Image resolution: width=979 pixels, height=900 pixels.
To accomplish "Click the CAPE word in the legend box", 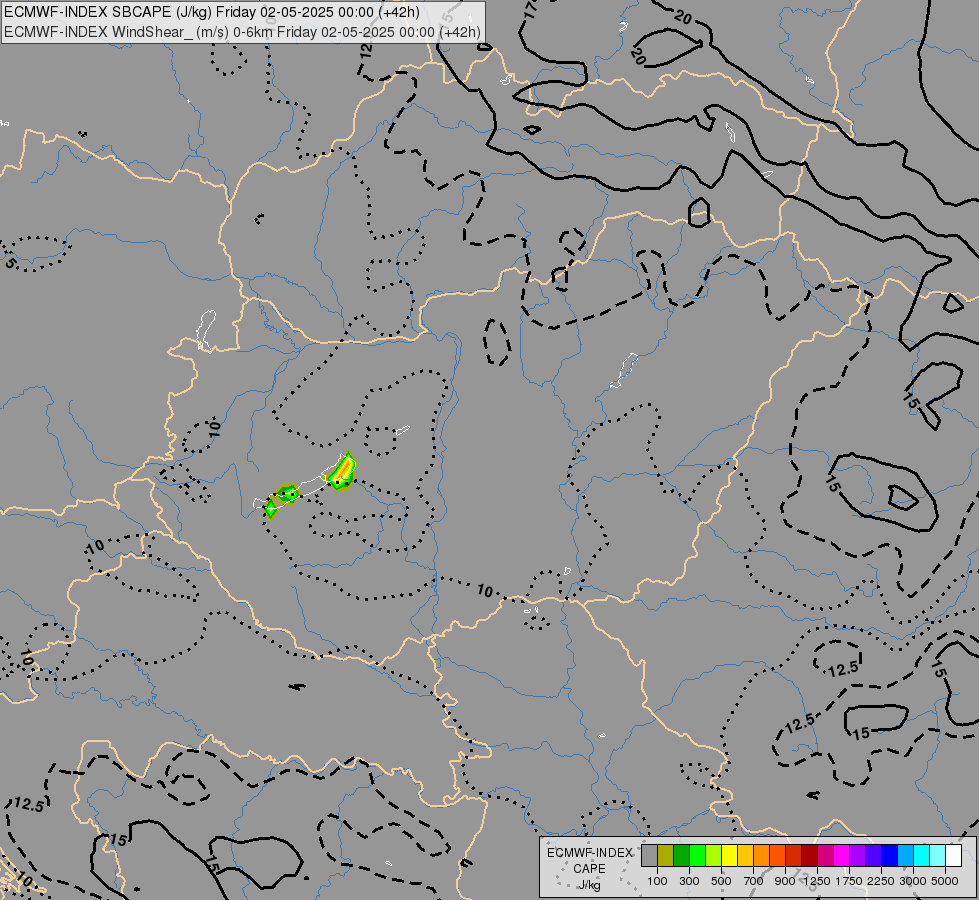I will tap(589, 869).
